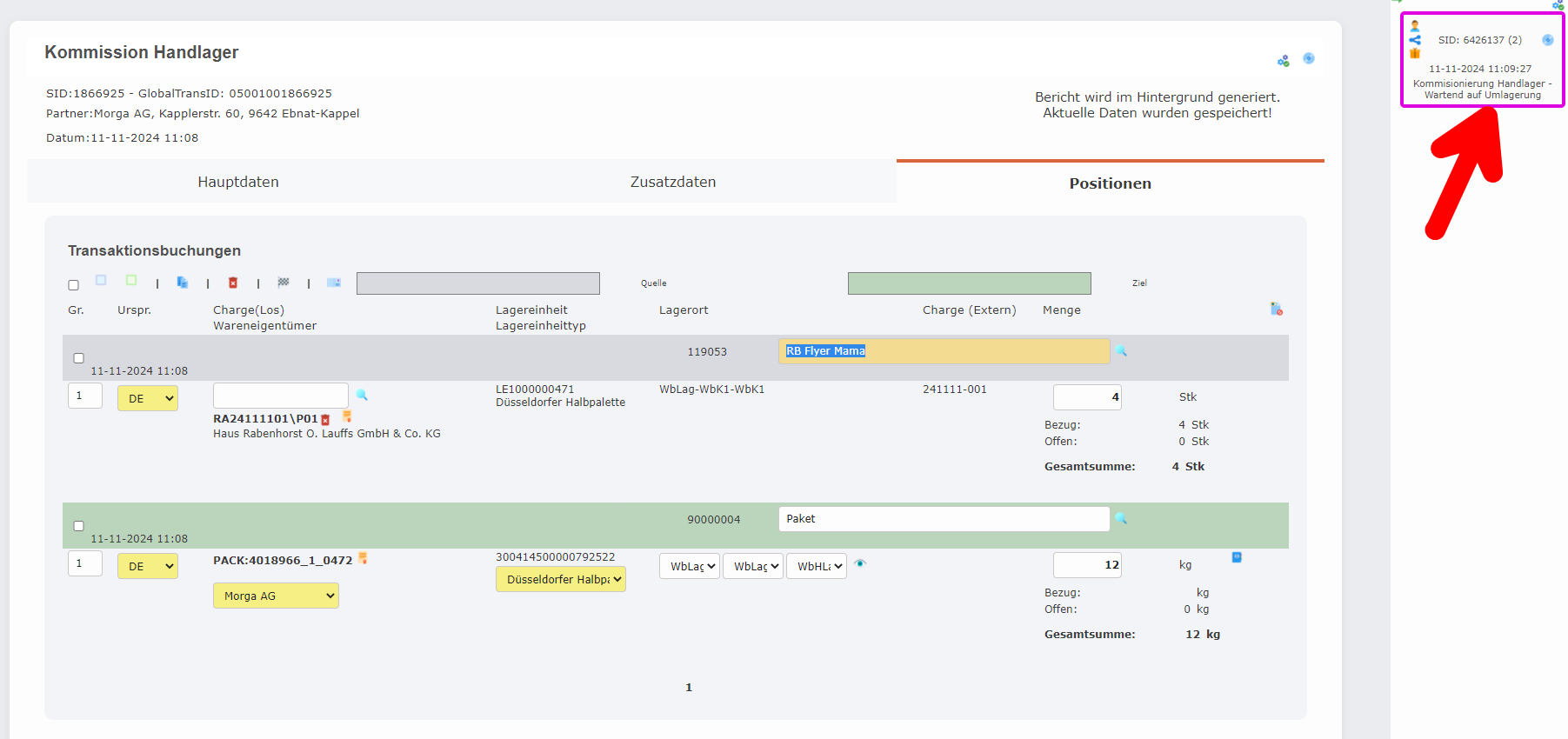Click share icon in SID 6426137 card

coord(1415,40)
